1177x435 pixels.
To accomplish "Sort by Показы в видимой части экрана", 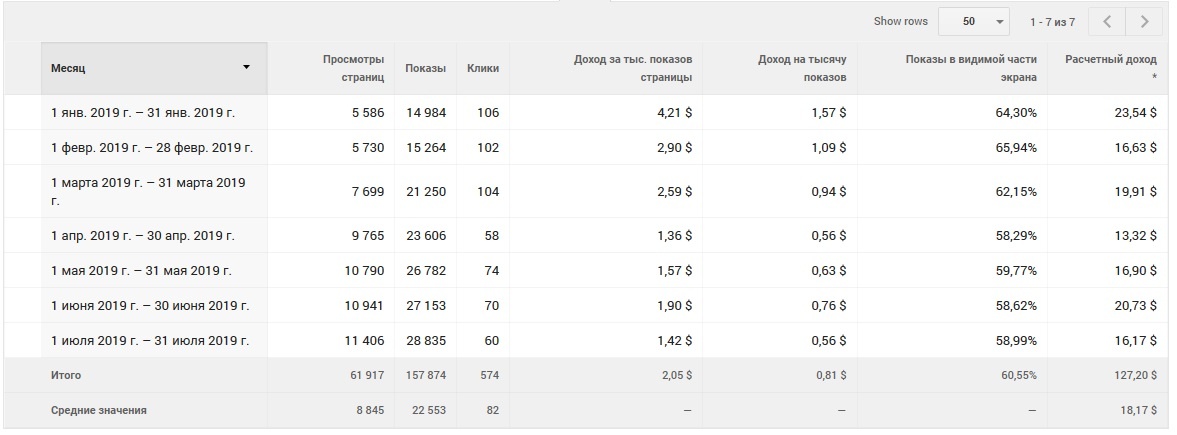I will point(970,68).
